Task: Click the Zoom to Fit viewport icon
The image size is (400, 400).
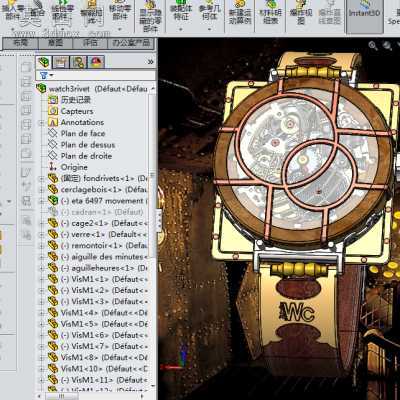Action: [373, 46]
